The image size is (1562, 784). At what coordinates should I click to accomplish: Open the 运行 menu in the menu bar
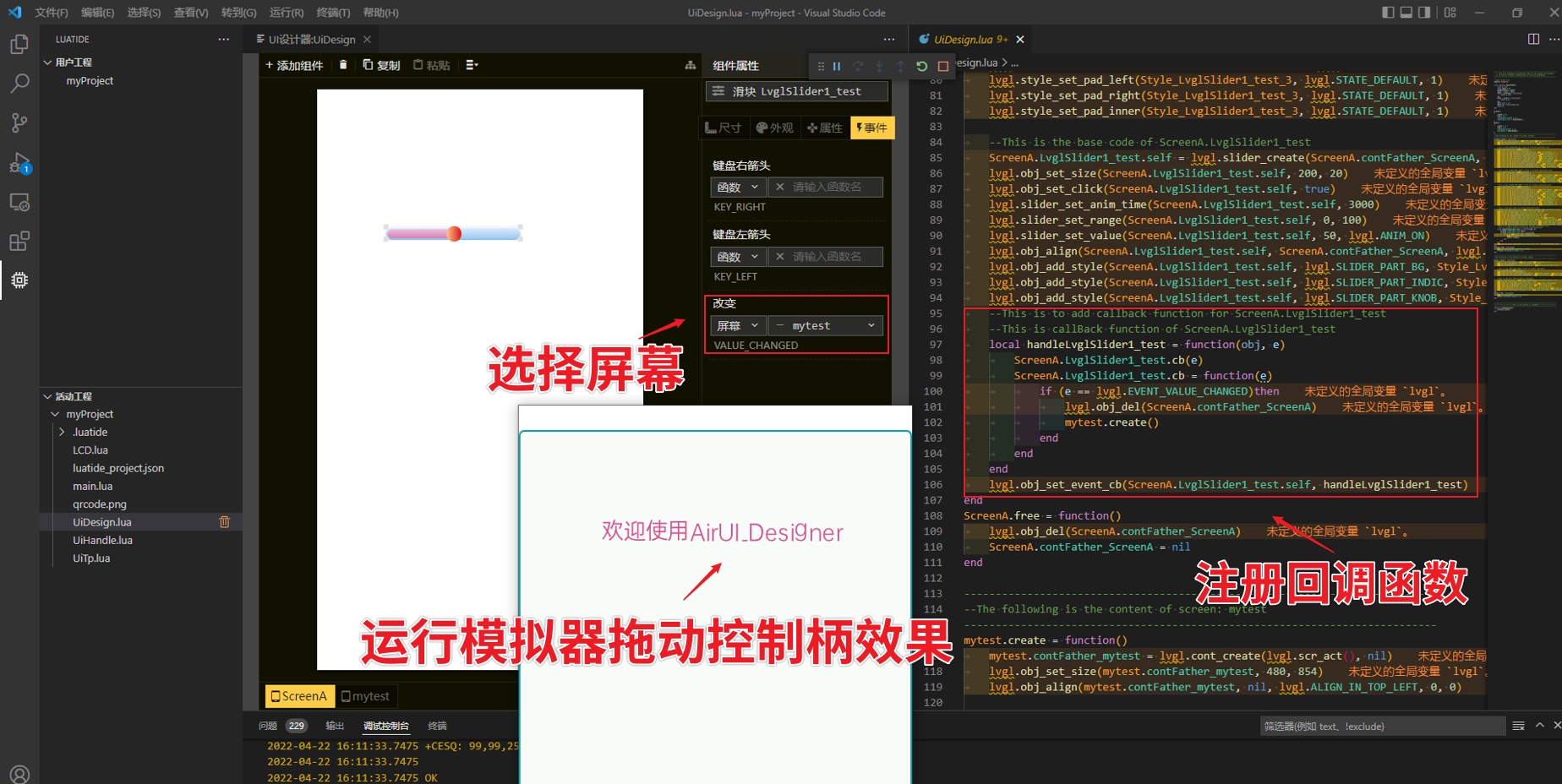tap(286, 13)
